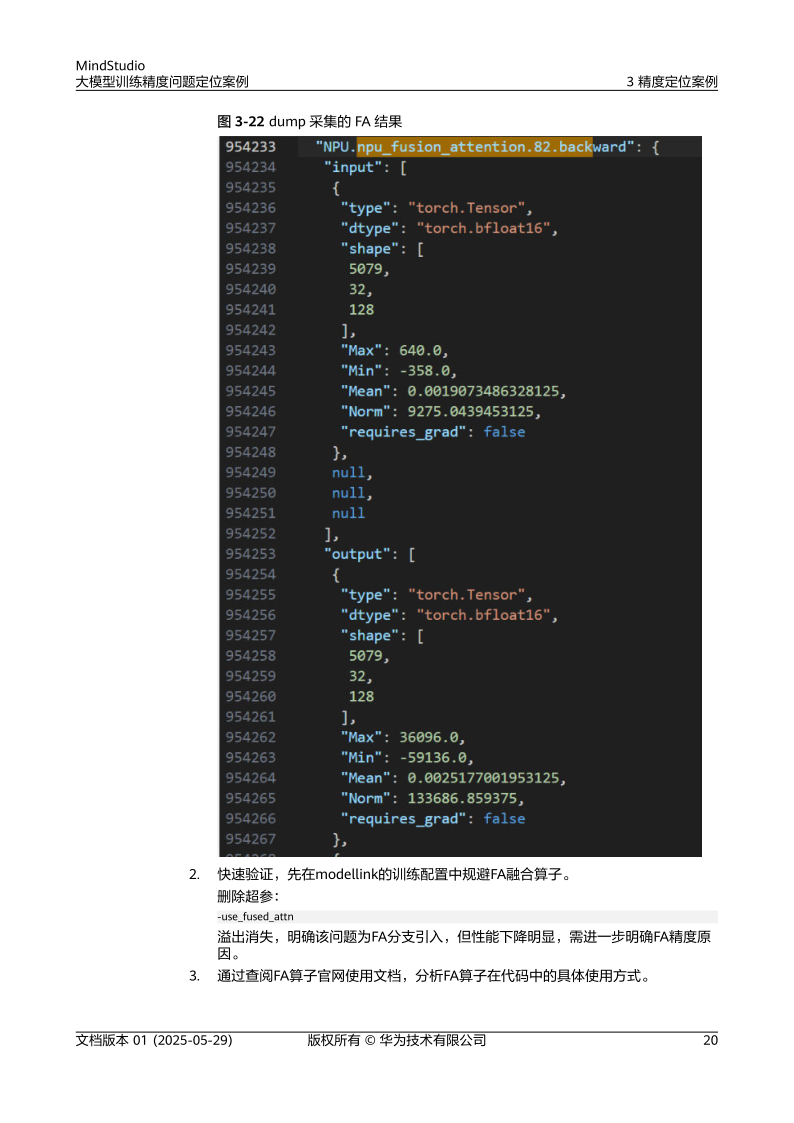Image resolution: width=794 pixels, height=1123 pixels.
Task: Click type torch.Tensor on line 954255
Action: 436,595
